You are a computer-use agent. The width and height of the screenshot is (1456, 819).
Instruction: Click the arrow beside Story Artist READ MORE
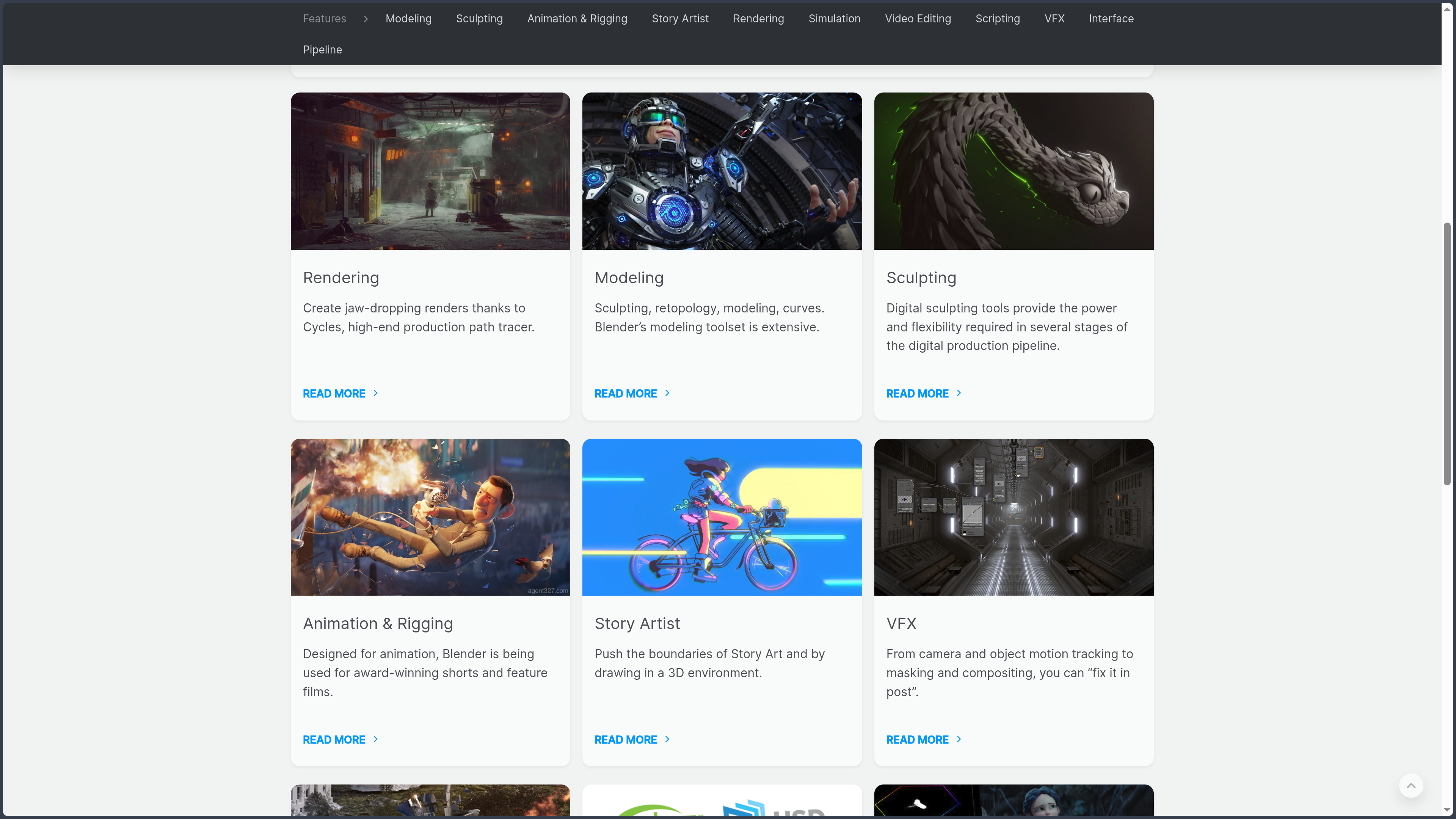(x=667, y=739)
